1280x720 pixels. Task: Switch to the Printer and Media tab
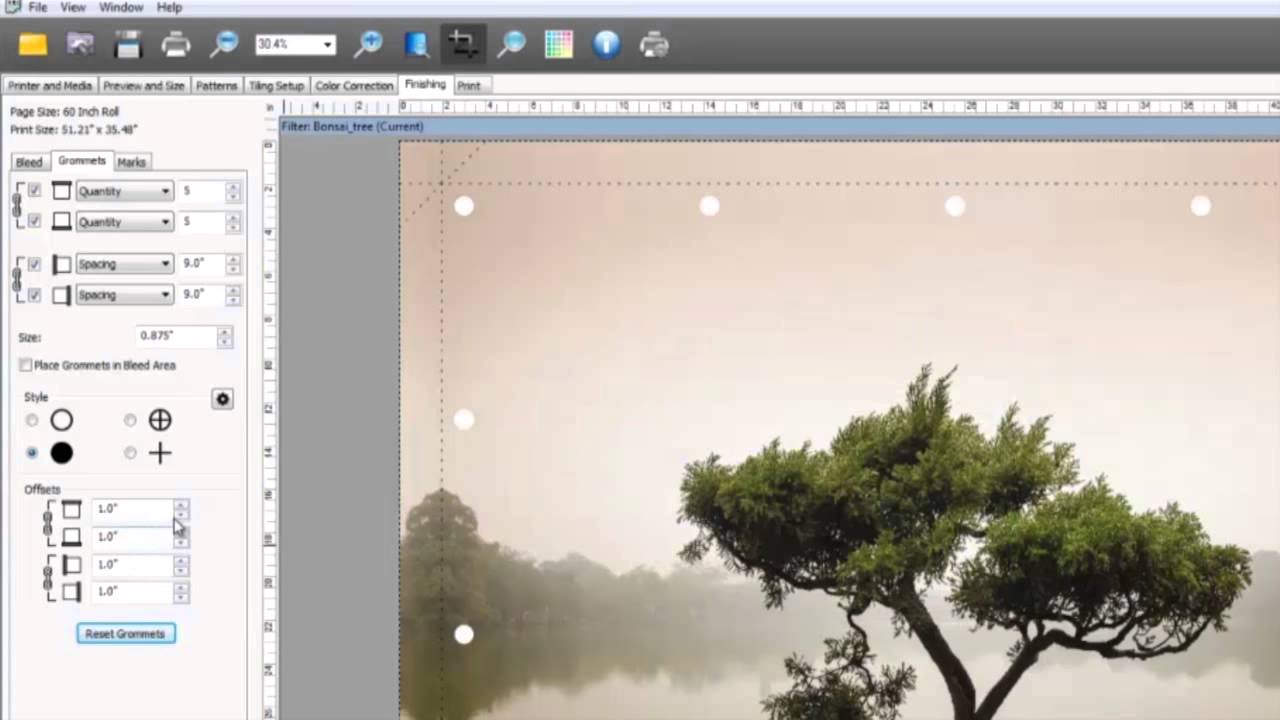click(x=50, y=86)
